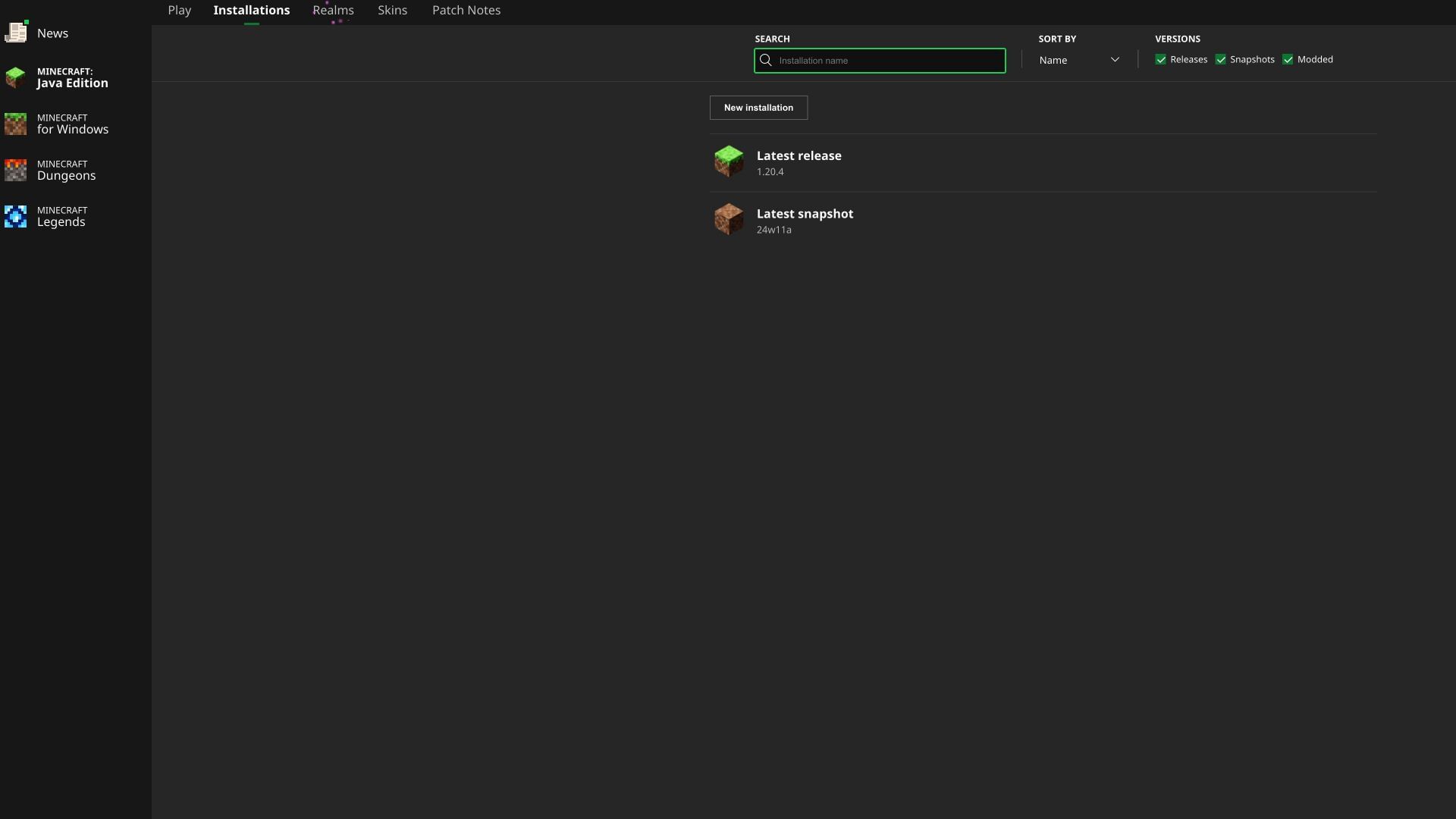
Task: Click the Skins navigation tab
Action: pos(392,10)
